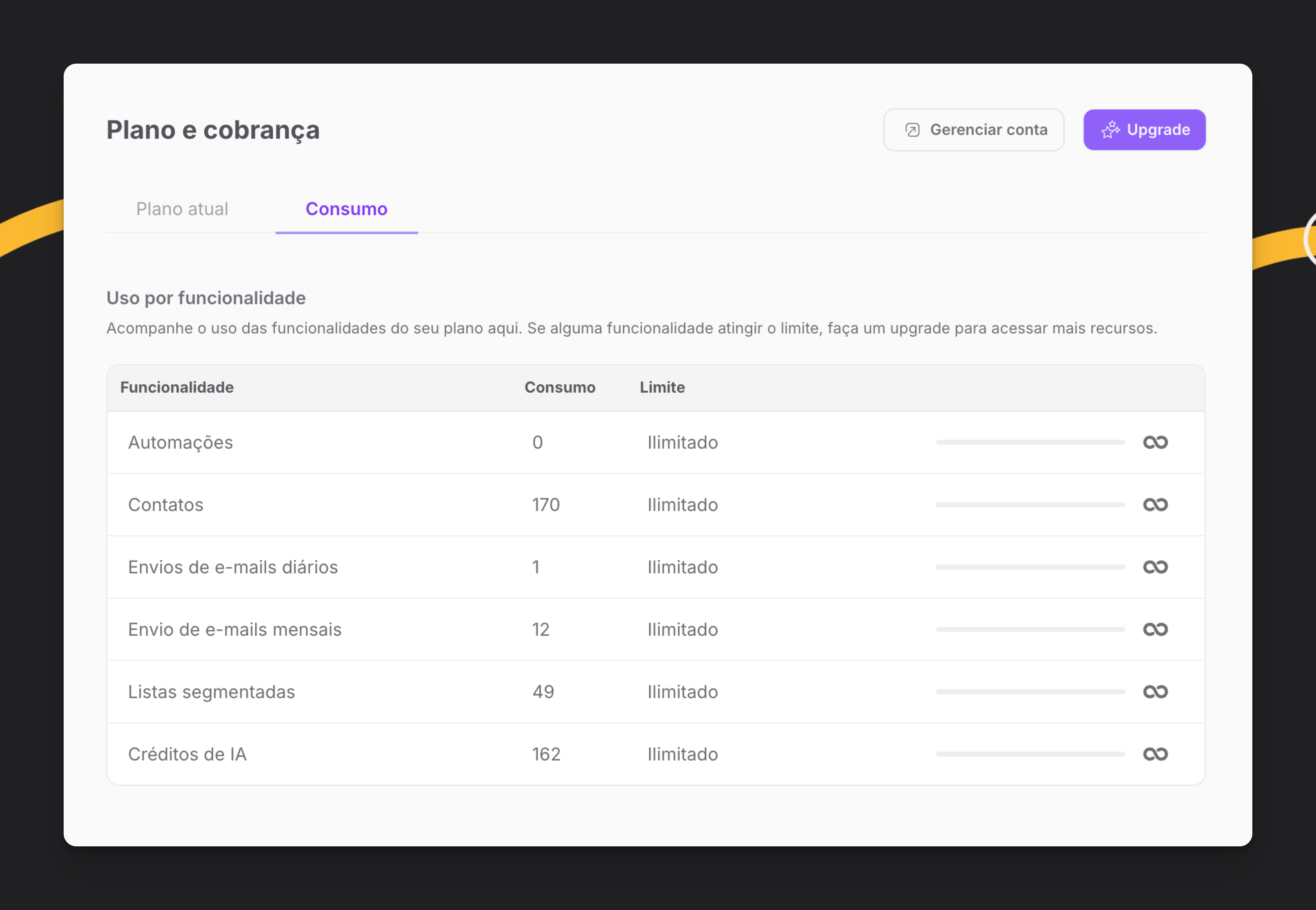The height and width of the screenshot is (910, 1316).
Task: Click the monthly e-mails value 12
Action: click(541, 629)
